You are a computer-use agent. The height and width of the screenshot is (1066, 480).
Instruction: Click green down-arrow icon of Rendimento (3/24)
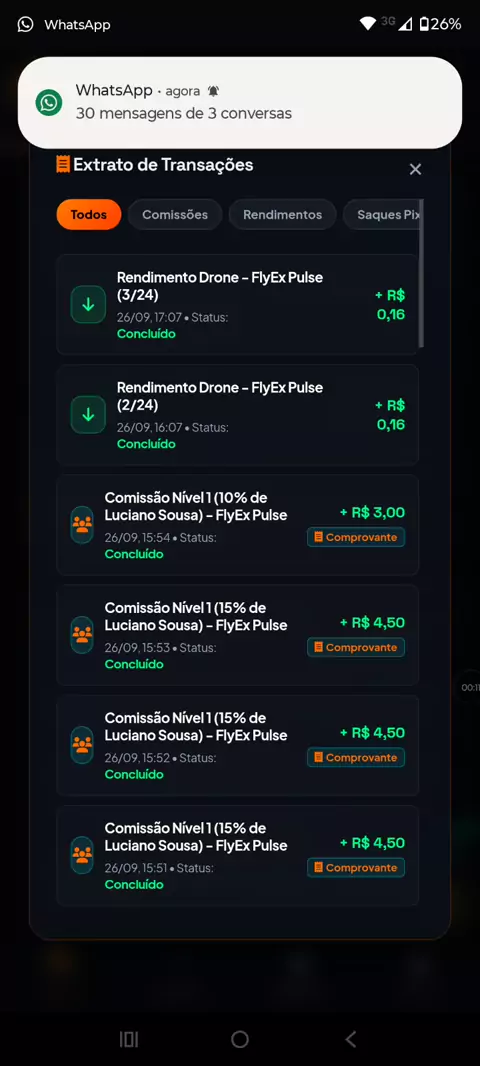point(88,305)
